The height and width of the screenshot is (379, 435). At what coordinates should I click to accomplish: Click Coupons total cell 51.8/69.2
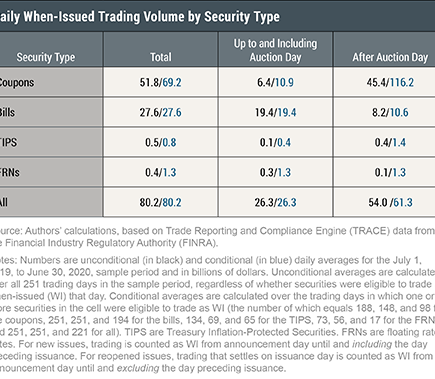161,82
